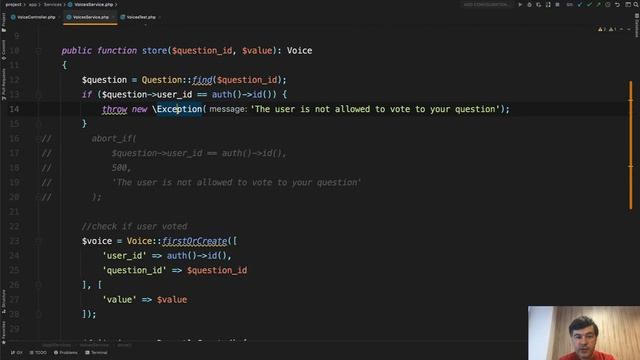Viewport: 640px width, 360px height.
Task: Open the Search Everywhere magnifier icon
Action: click(636, 4)
